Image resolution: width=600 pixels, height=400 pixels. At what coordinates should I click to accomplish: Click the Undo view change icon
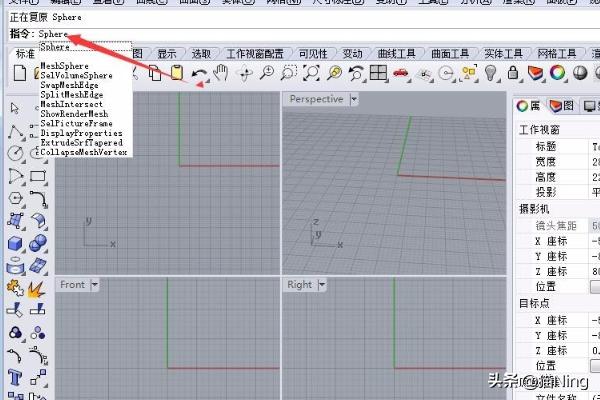pyautogui.click(x=356, y=73)
